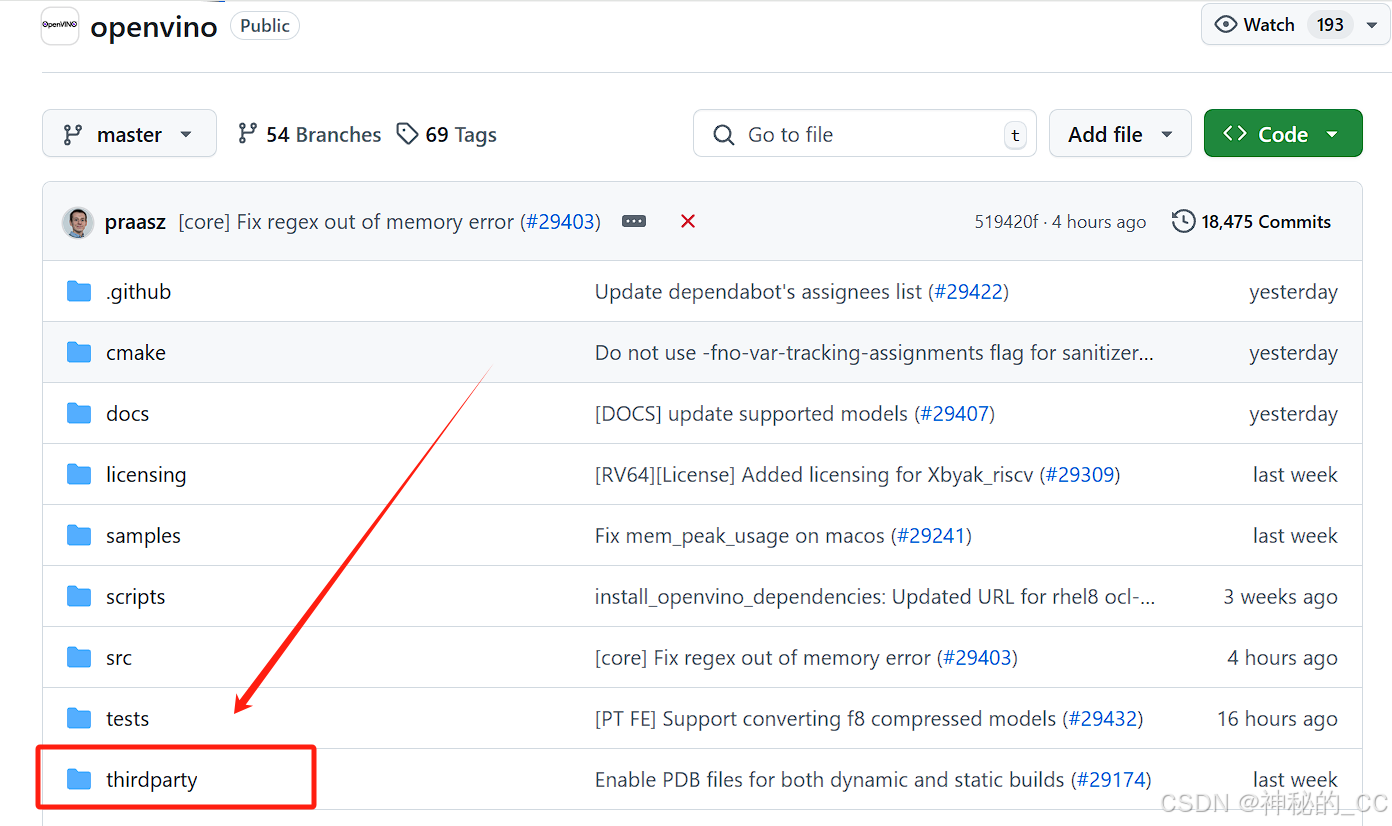Screen dimensions: 1392x826
Task: View the 69 Tags link
Action: tap(447, 134)
